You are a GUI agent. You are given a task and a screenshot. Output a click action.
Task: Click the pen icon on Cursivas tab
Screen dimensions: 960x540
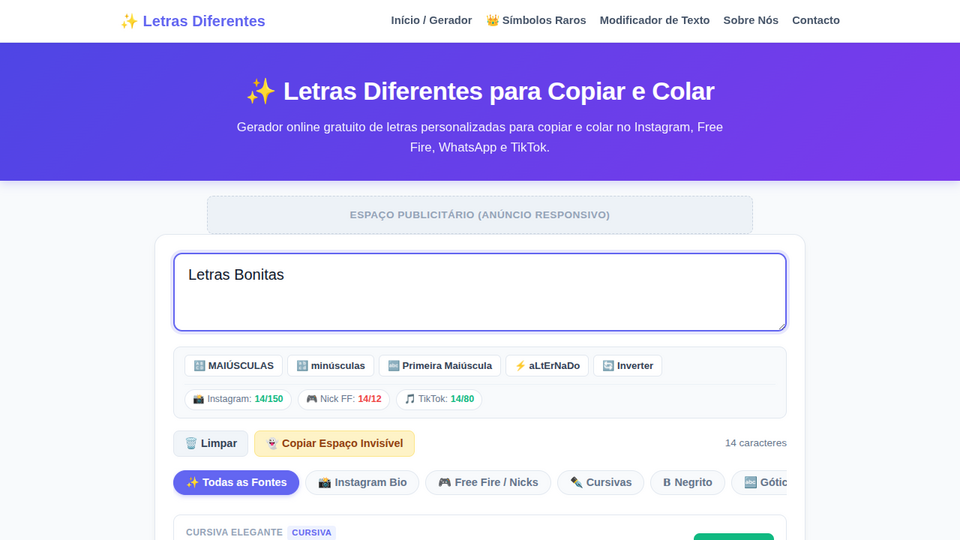[x=576, y=482]
